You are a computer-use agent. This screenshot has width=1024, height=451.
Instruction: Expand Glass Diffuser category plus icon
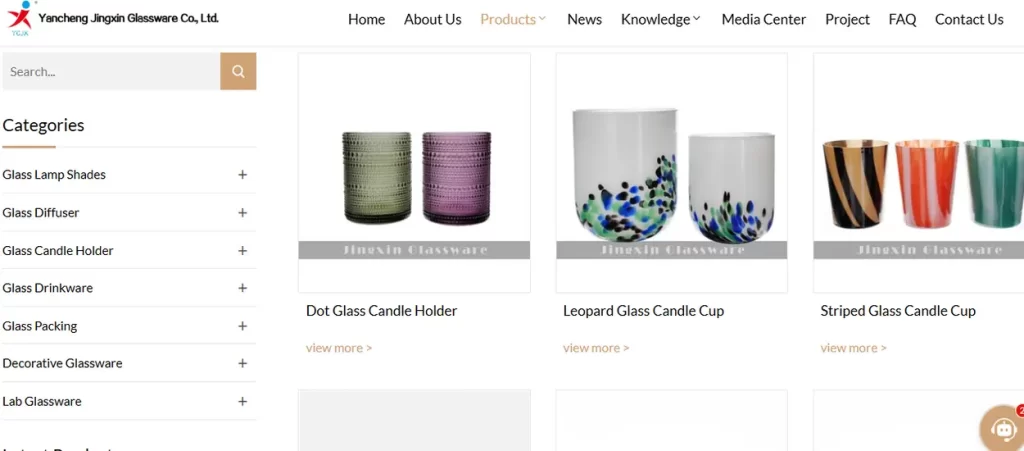click(x=242, y=212)
